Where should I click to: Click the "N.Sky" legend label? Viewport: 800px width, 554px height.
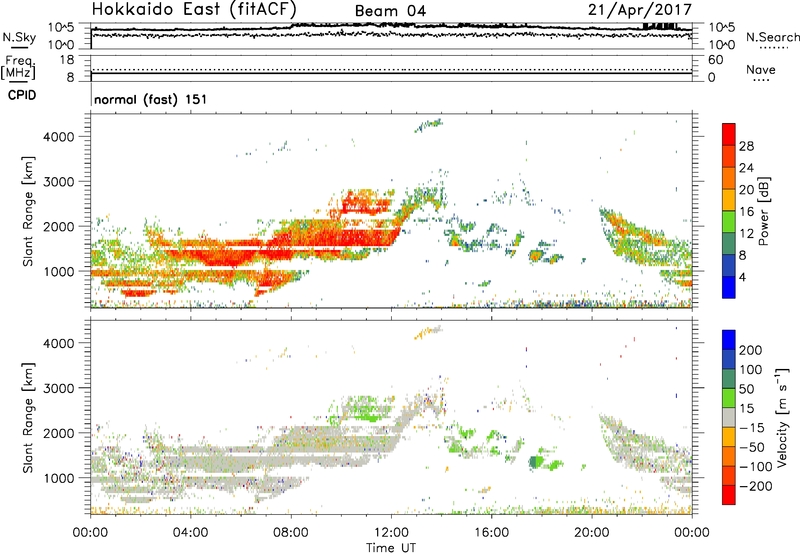[x=19, y=37]
